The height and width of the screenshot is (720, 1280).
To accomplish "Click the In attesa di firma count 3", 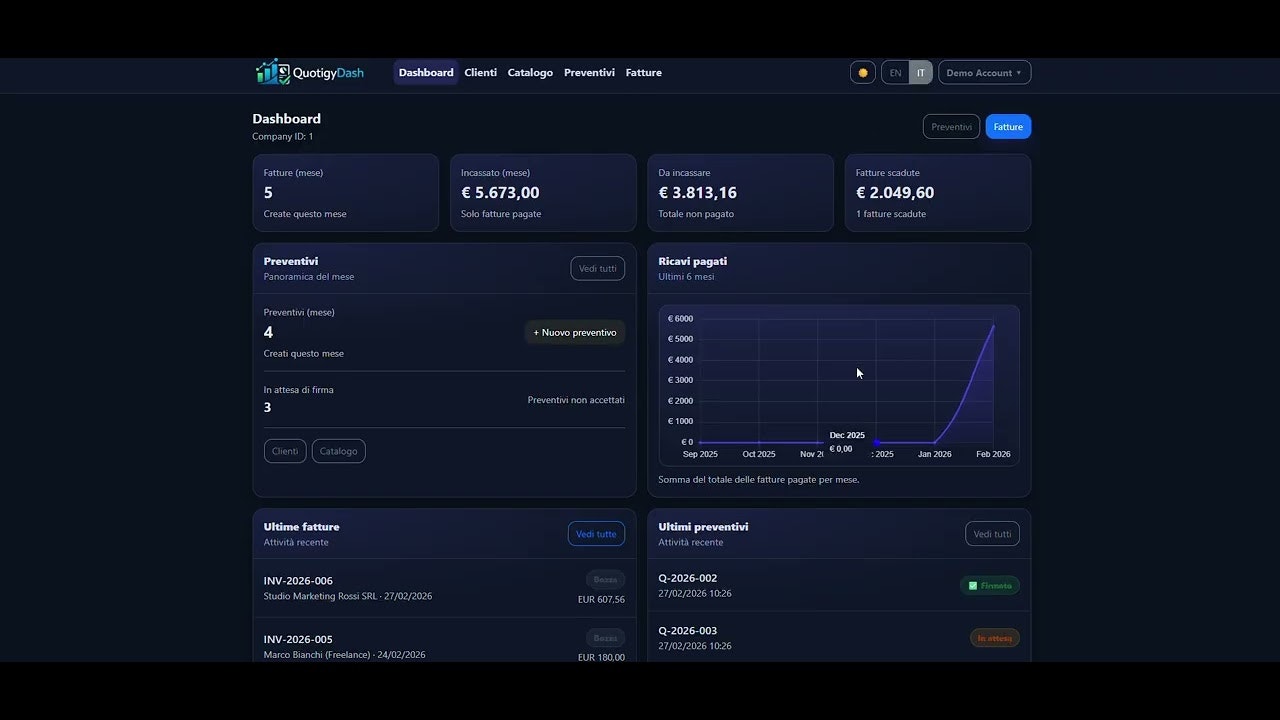I will 267,407.
